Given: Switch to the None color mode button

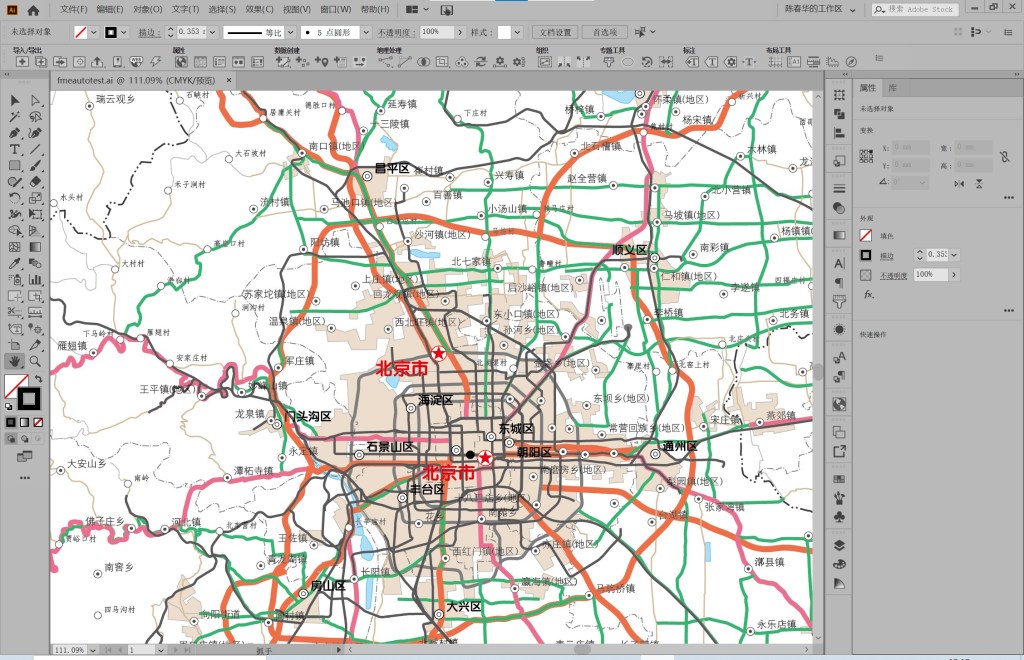Looking at the screenshot, I should [x=38, y=422].
